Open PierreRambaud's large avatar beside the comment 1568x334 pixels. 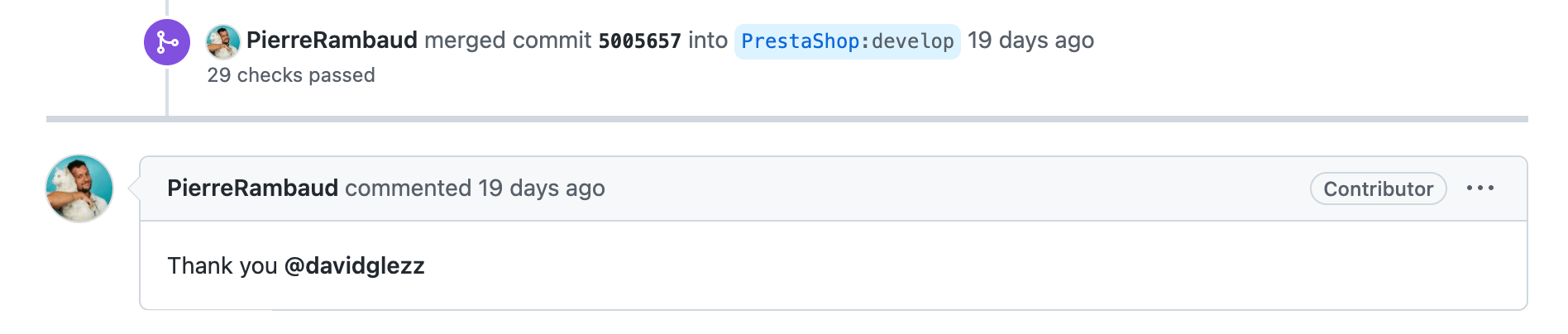pyautogui.click(x=79, y=188)
